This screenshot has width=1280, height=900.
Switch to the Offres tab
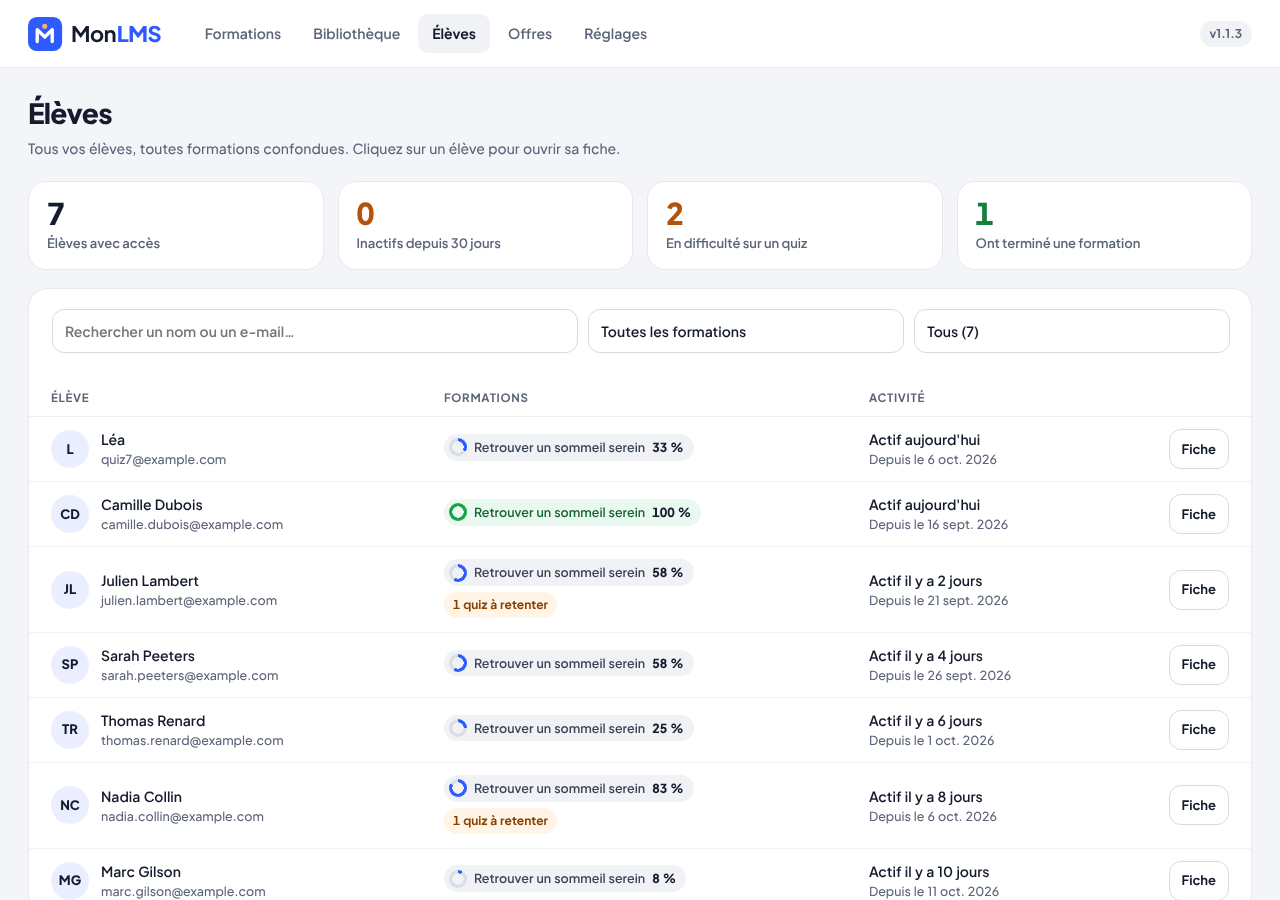coord(530,34)
